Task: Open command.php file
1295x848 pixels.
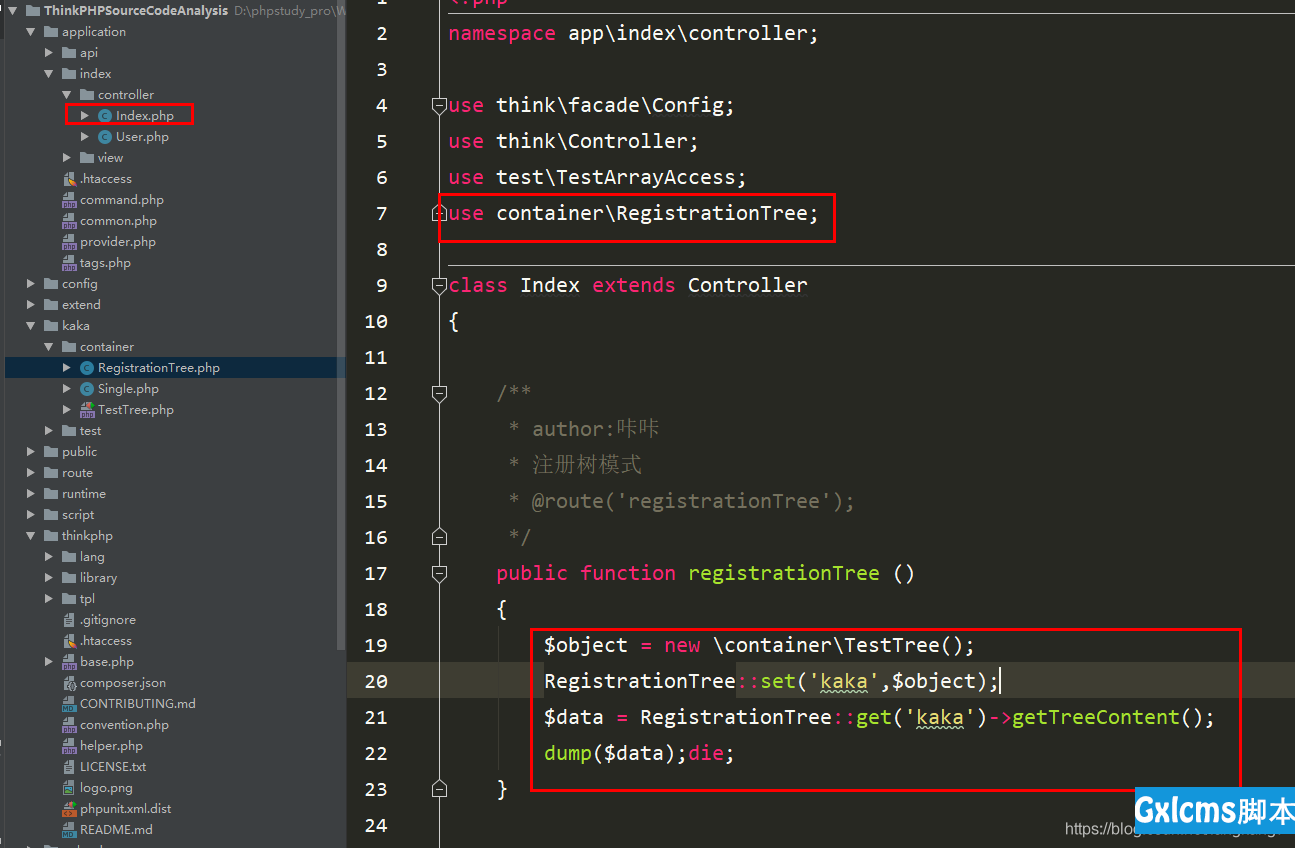Action: pos(122,200)
